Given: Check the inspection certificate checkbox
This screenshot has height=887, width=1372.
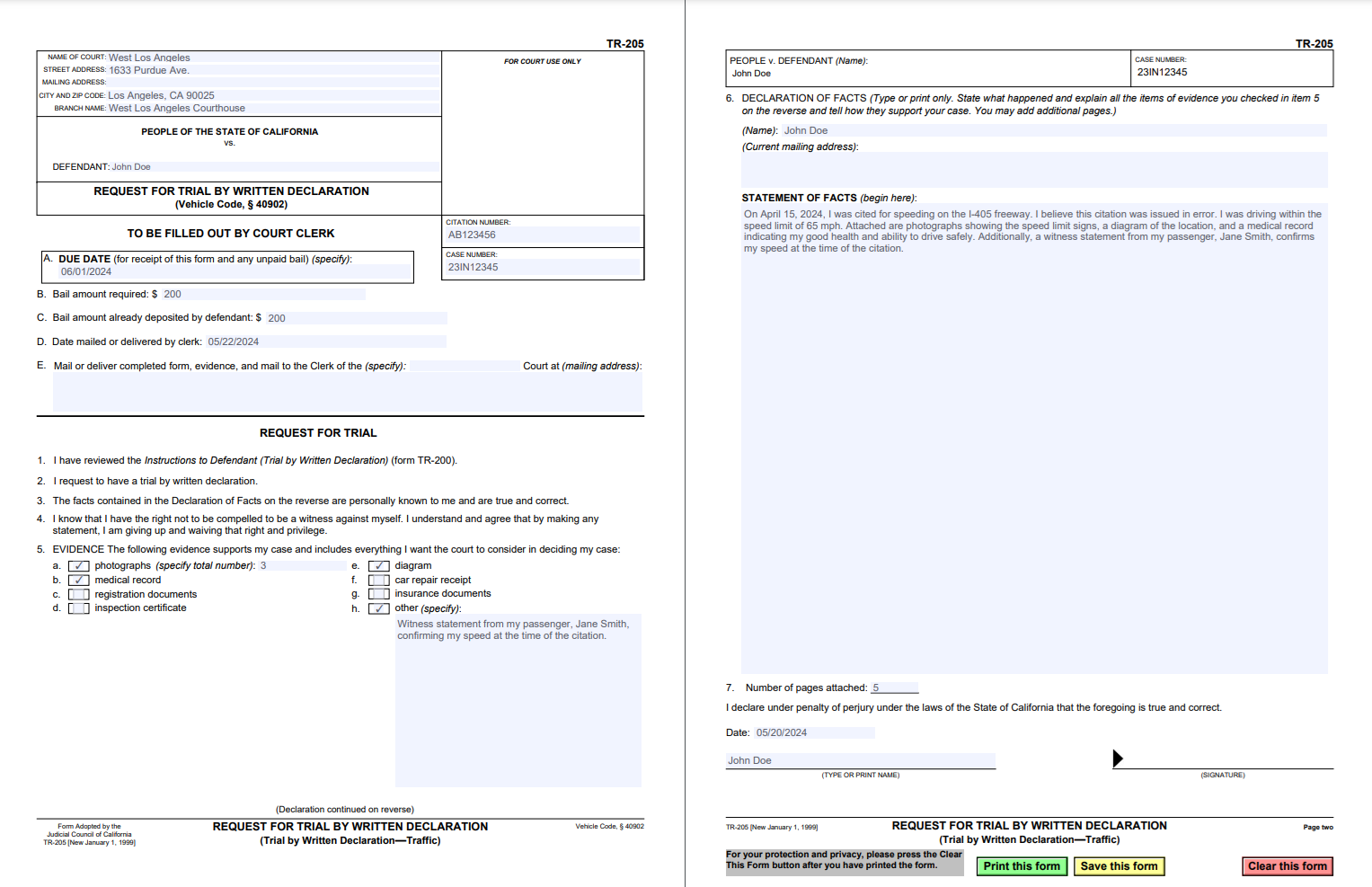Looking at the screenshot, I should click(x=79, y=608).
